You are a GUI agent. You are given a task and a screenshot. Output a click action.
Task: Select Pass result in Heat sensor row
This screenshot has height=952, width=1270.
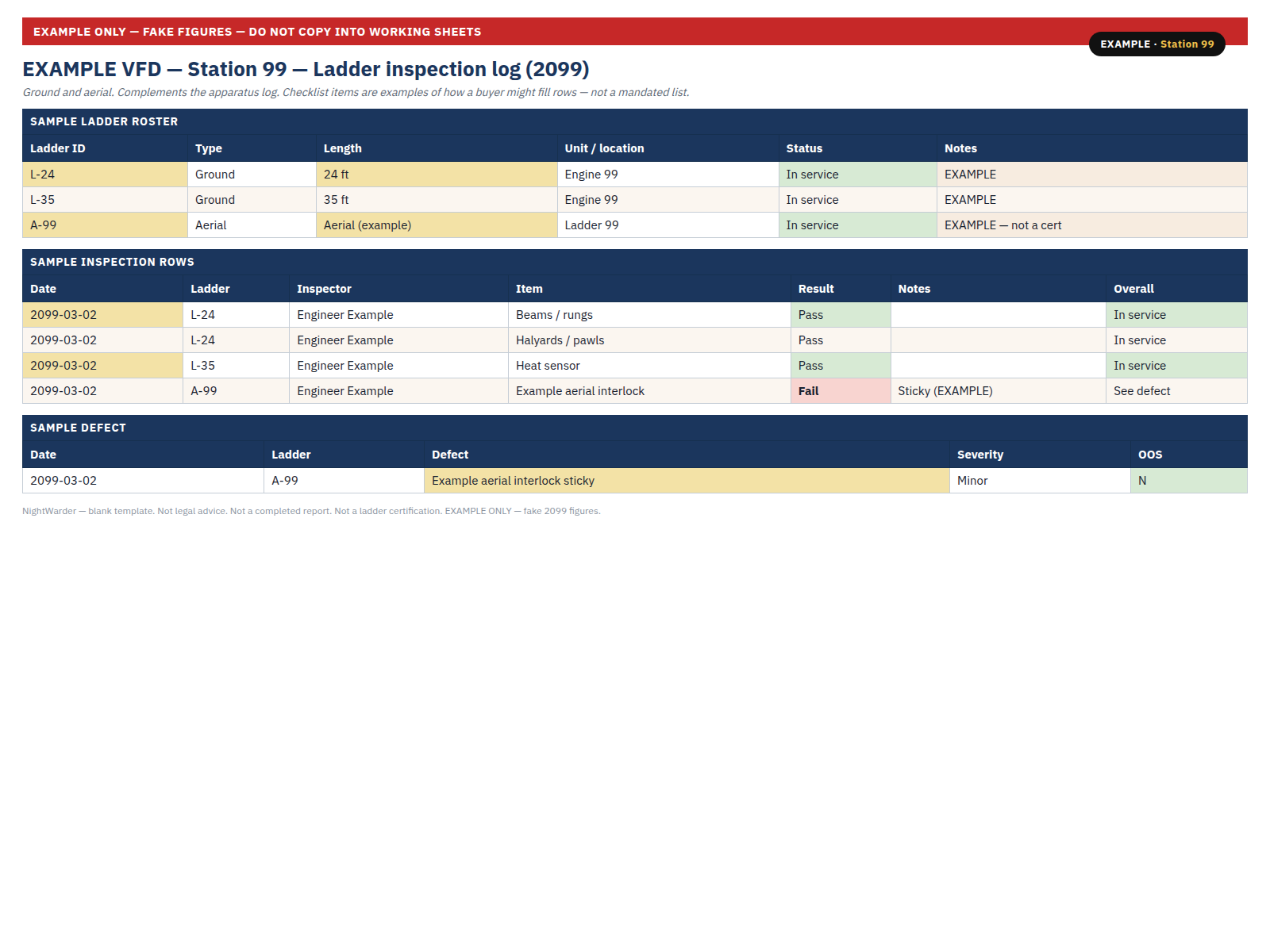(x=841, y=366)
